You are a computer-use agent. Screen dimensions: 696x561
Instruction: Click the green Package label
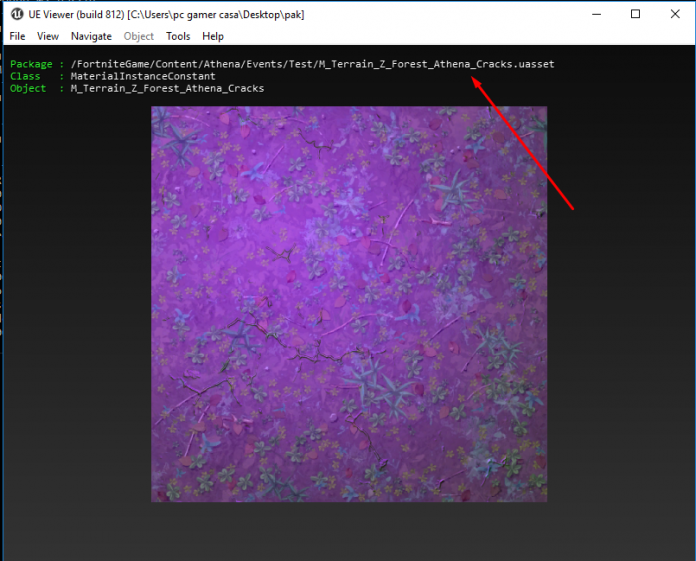click(33, 64)
